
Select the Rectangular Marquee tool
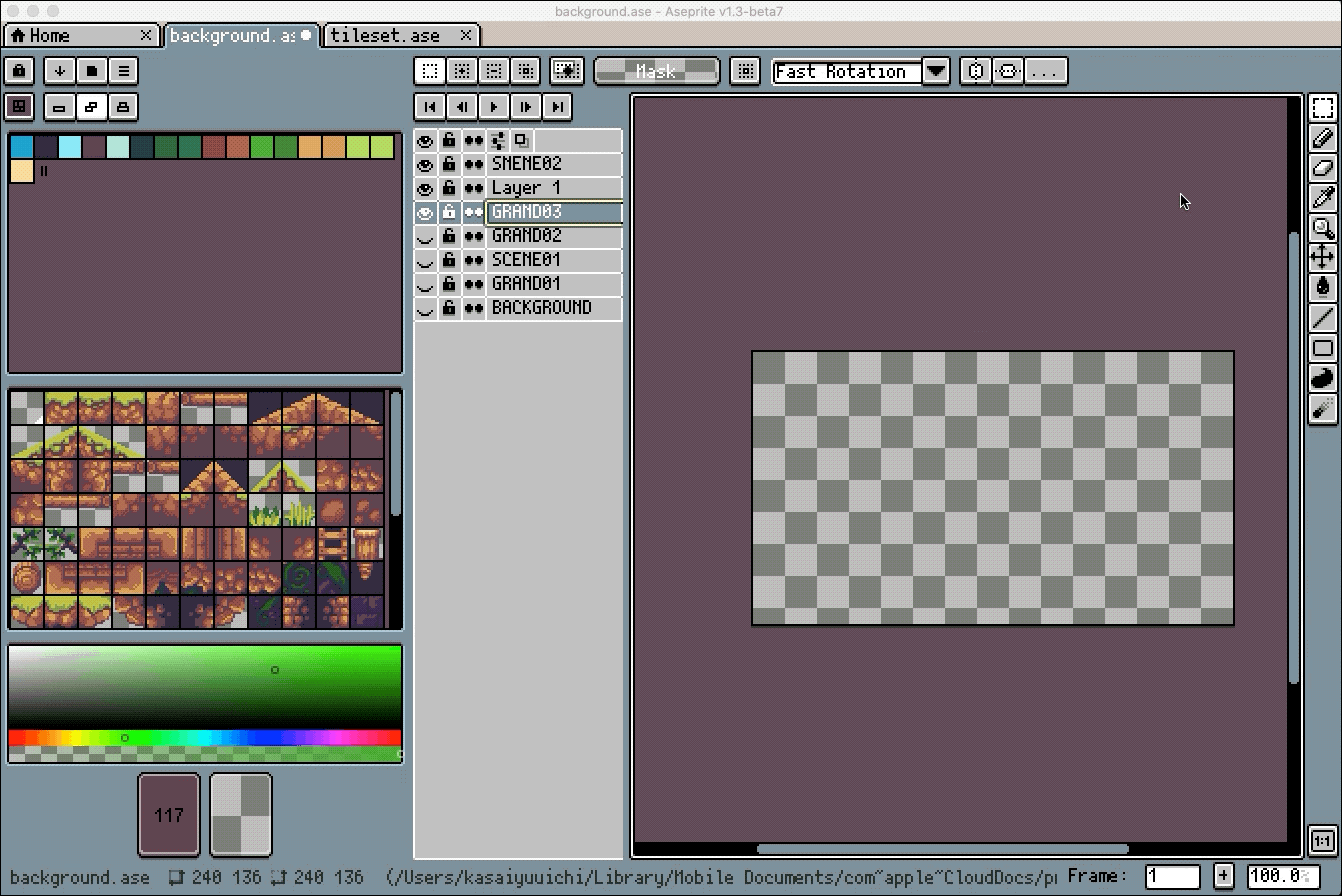coord(1323,108)
